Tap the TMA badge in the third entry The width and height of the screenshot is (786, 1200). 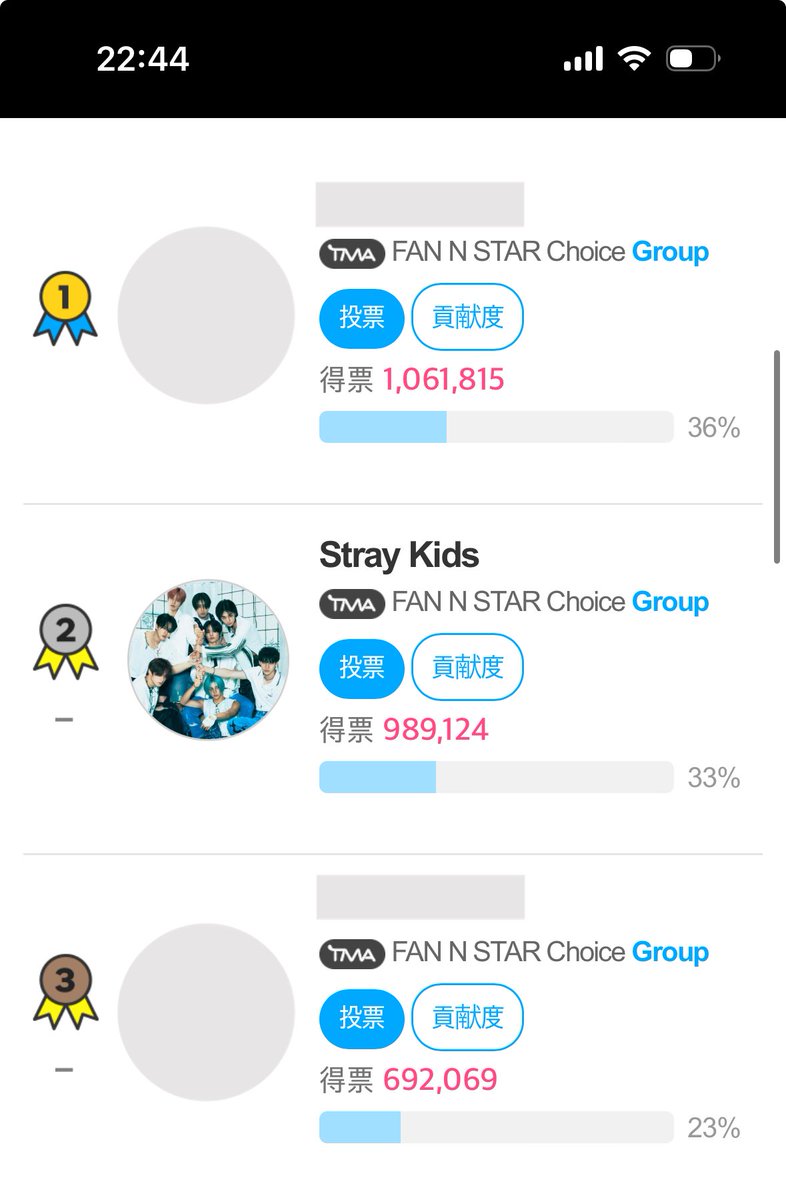352,954
